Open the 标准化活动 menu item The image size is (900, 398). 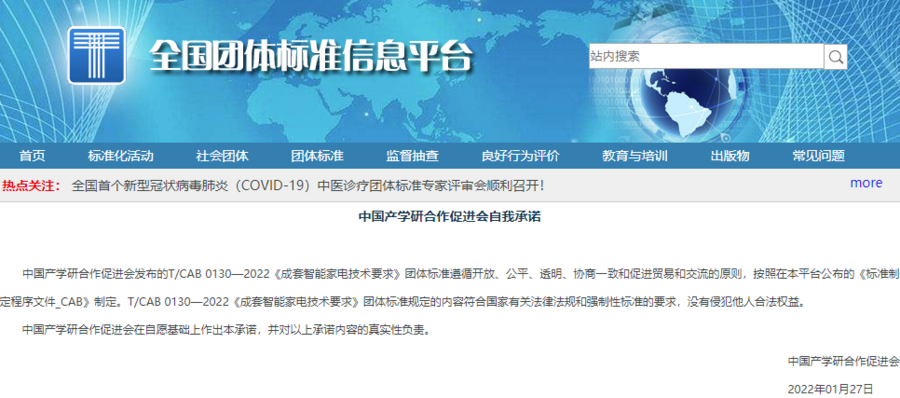(121, 156)
